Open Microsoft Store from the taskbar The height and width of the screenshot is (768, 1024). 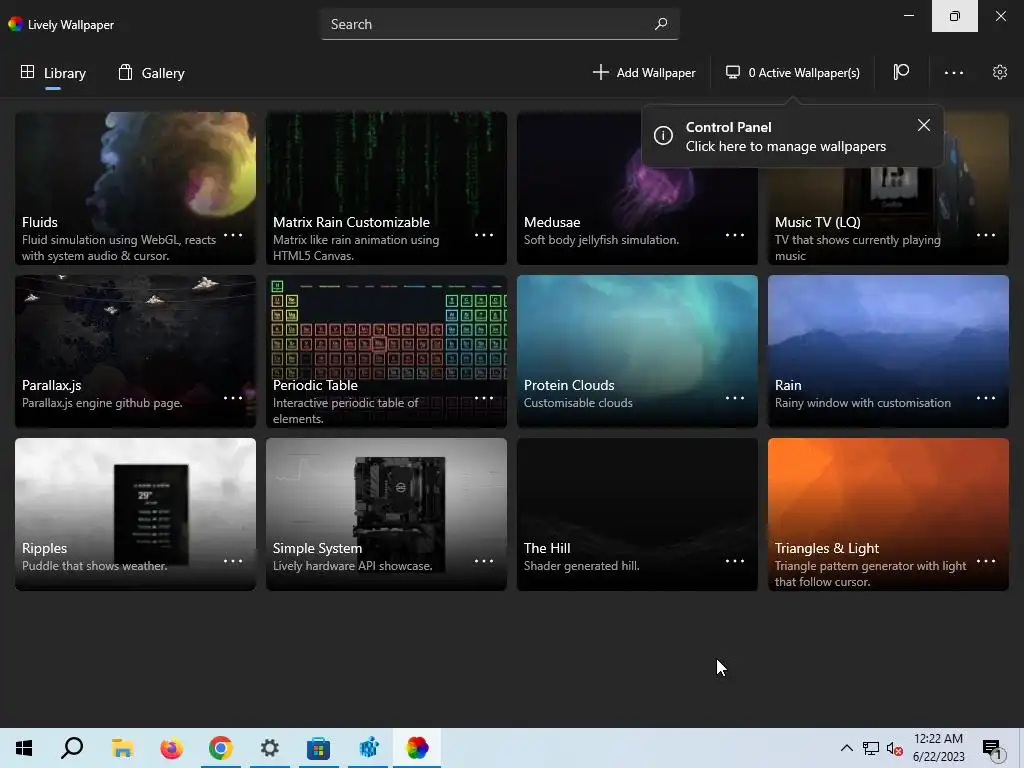[x=319, y=748]
